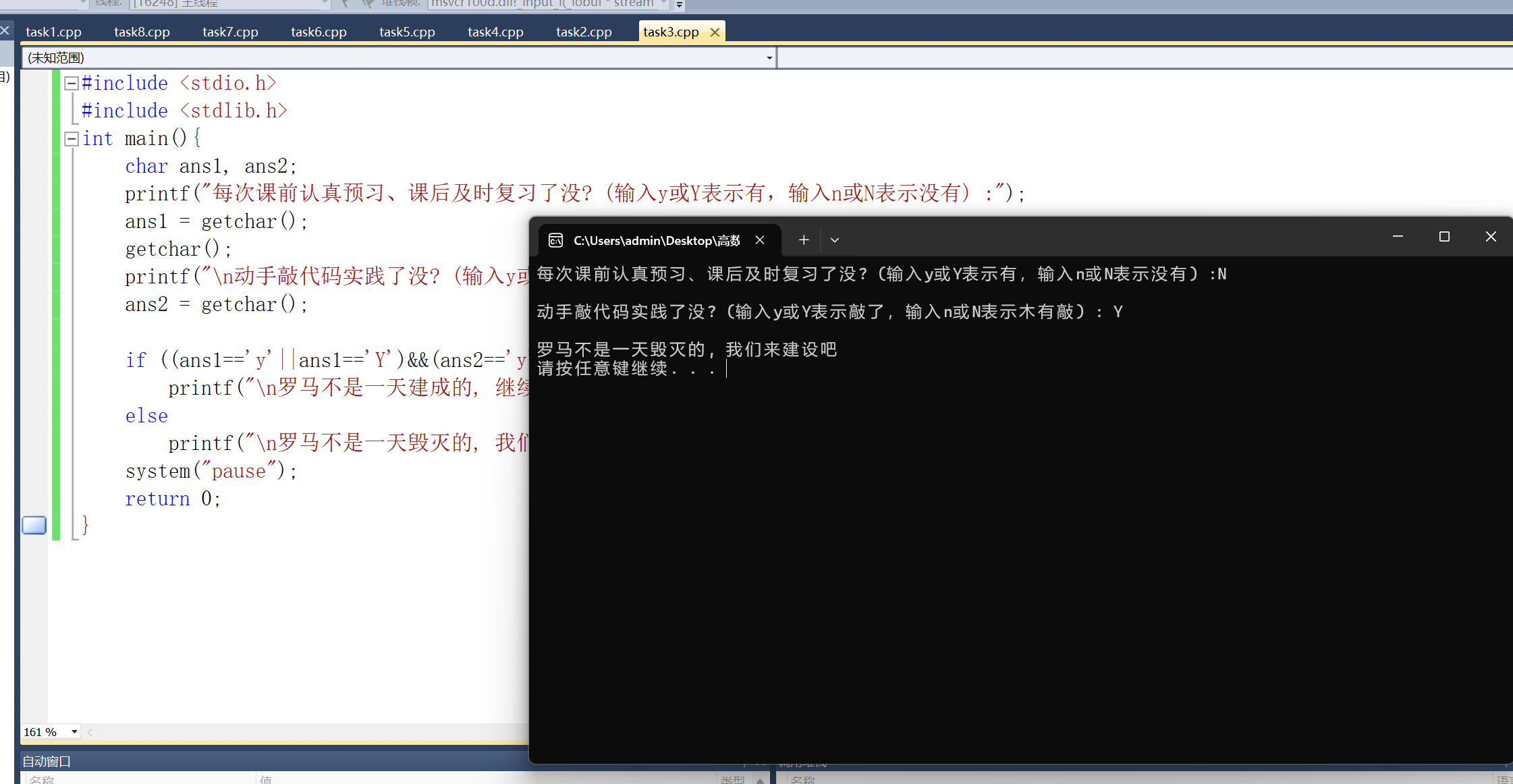1513x784 pixels.
Task: Switch to the task1.cpp tab
Action: (53, 32)
